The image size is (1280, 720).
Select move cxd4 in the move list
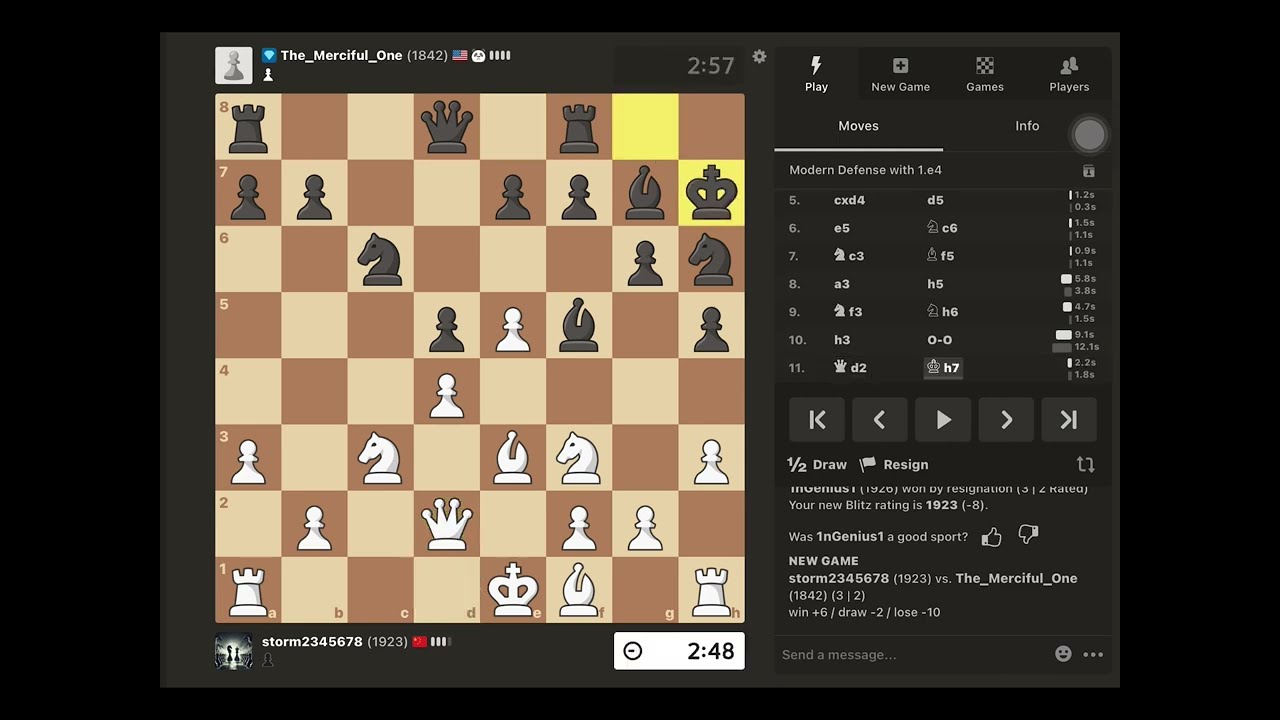pyautogui.click(x=849, y=200)
